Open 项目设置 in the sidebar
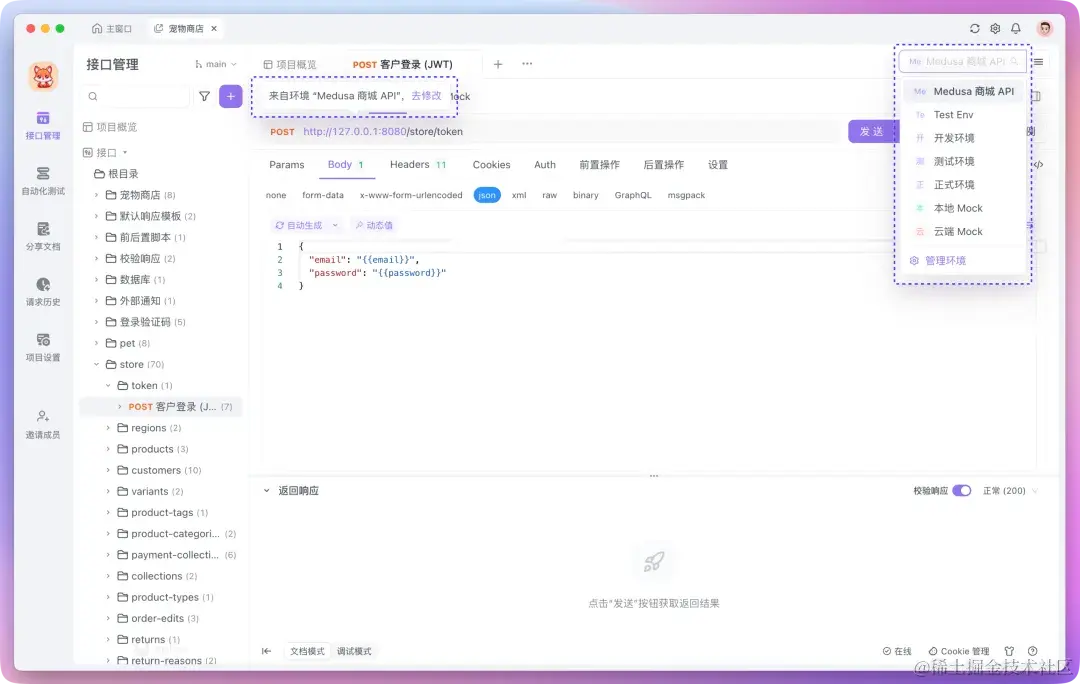1080x684 pixels. click(41, 345)
